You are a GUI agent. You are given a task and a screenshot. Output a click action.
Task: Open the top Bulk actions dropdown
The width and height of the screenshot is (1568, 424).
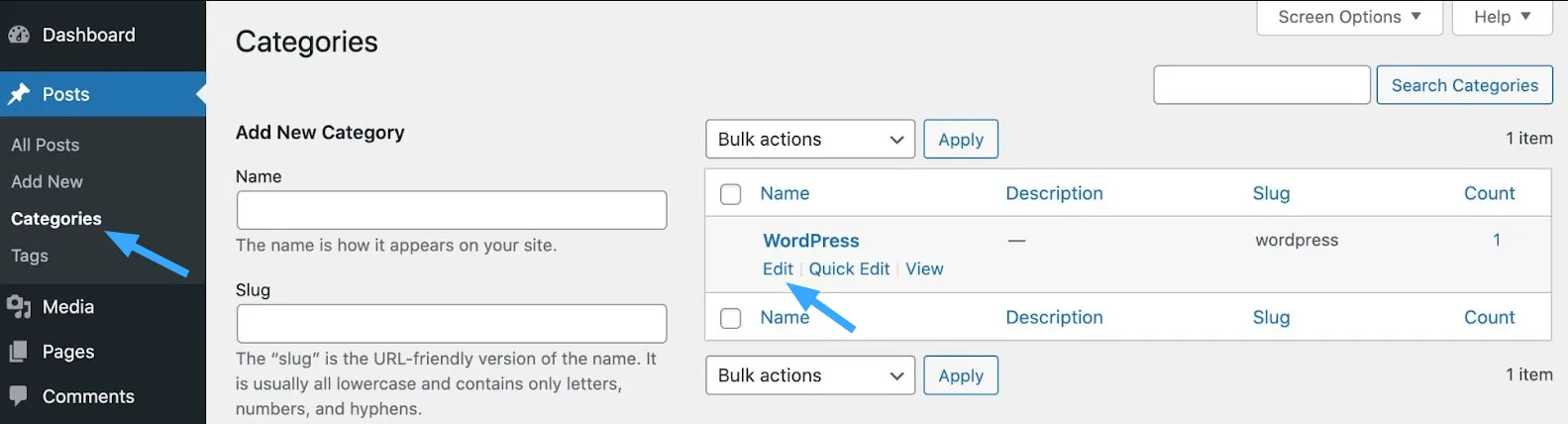pos(809,140)
